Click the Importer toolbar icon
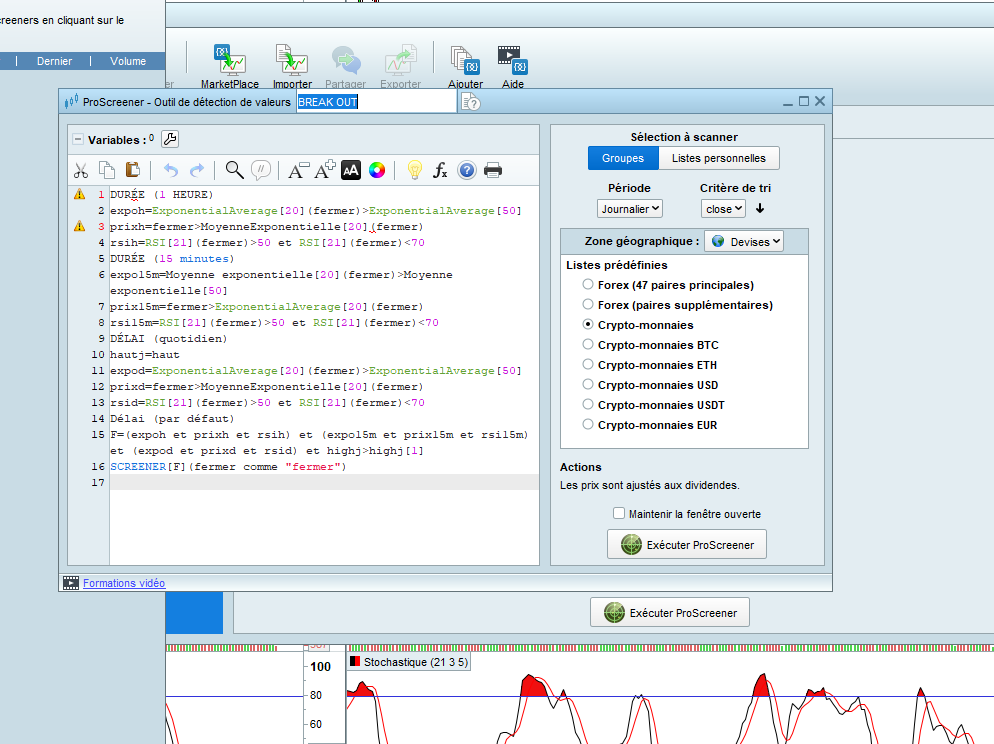The width and height of the screenshot is (994, 744). tap(292, 66)
